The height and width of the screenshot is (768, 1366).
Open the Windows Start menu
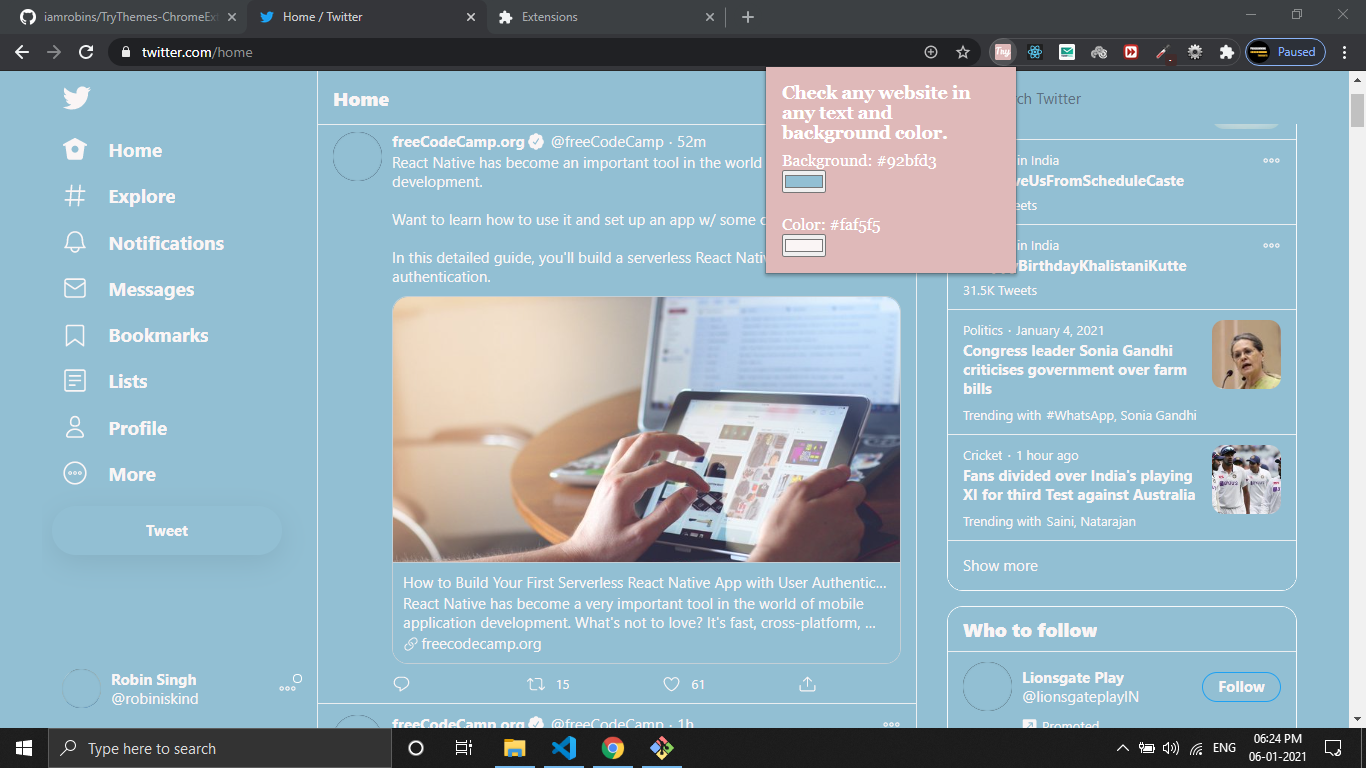[x=24, y=748]
